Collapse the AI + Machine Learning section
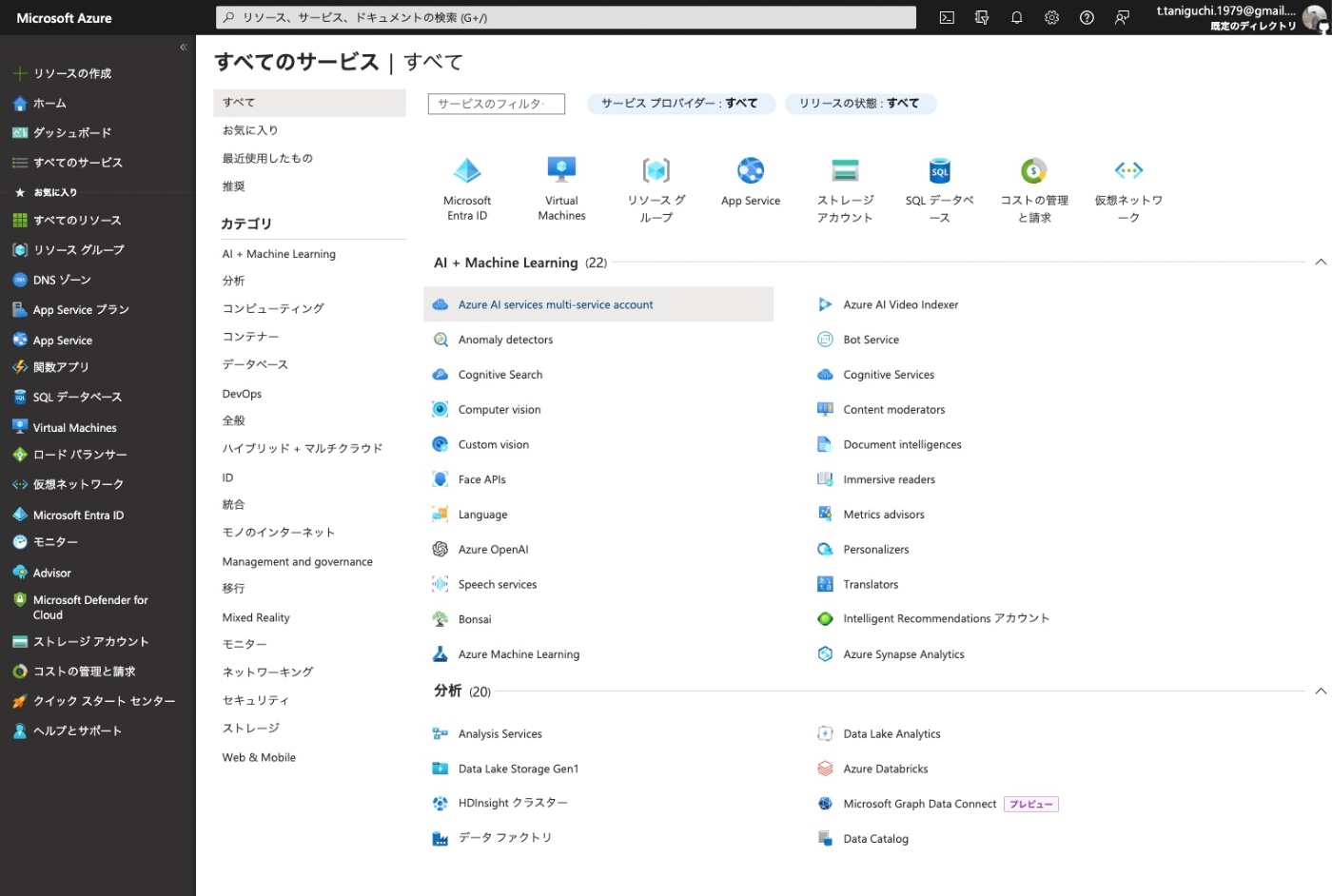Image resolution: width=1332 pixels, height=896 pixels. (1320, 263)
